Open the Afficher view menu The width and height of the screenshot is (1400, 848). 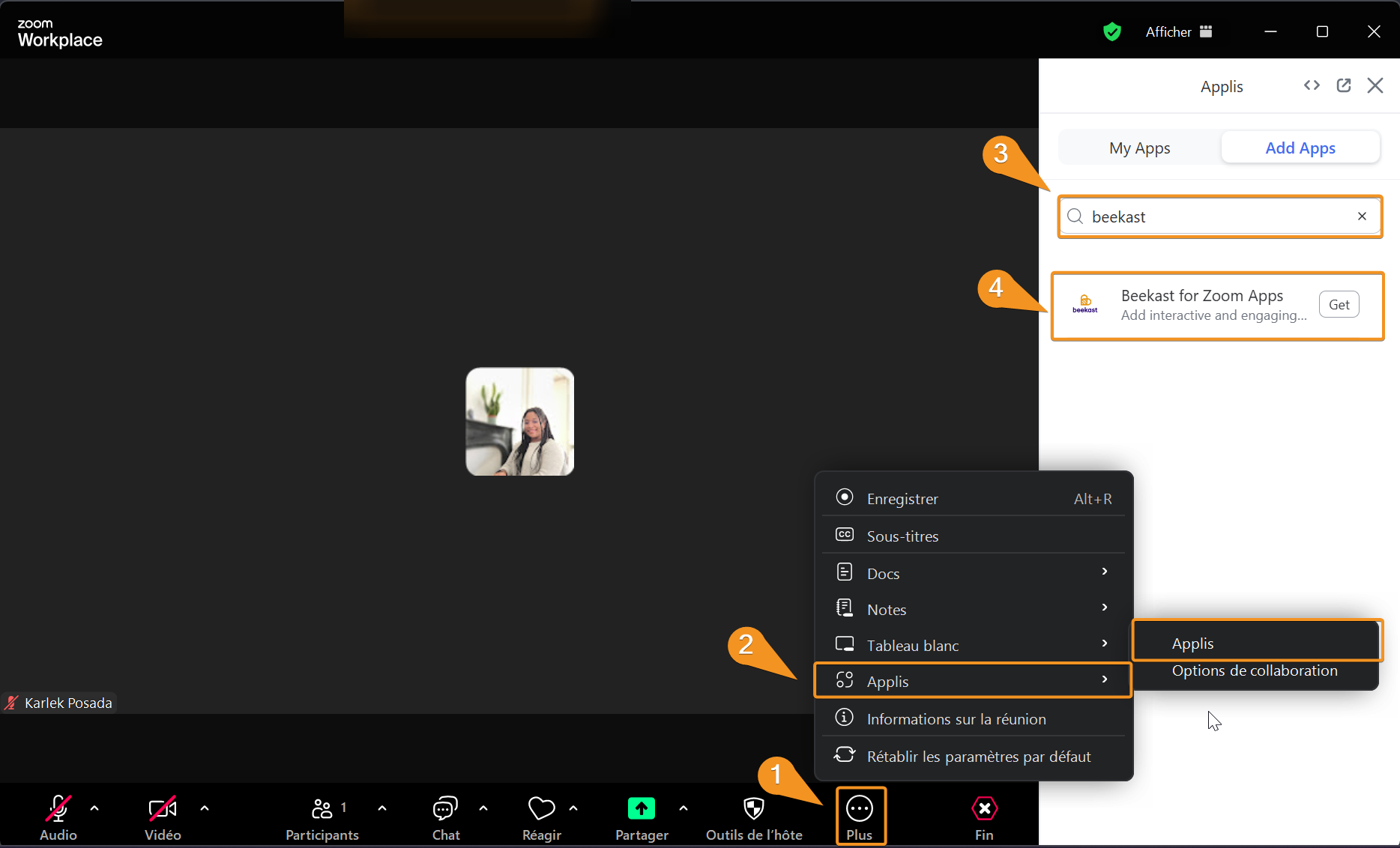[x=1178, y=31]
